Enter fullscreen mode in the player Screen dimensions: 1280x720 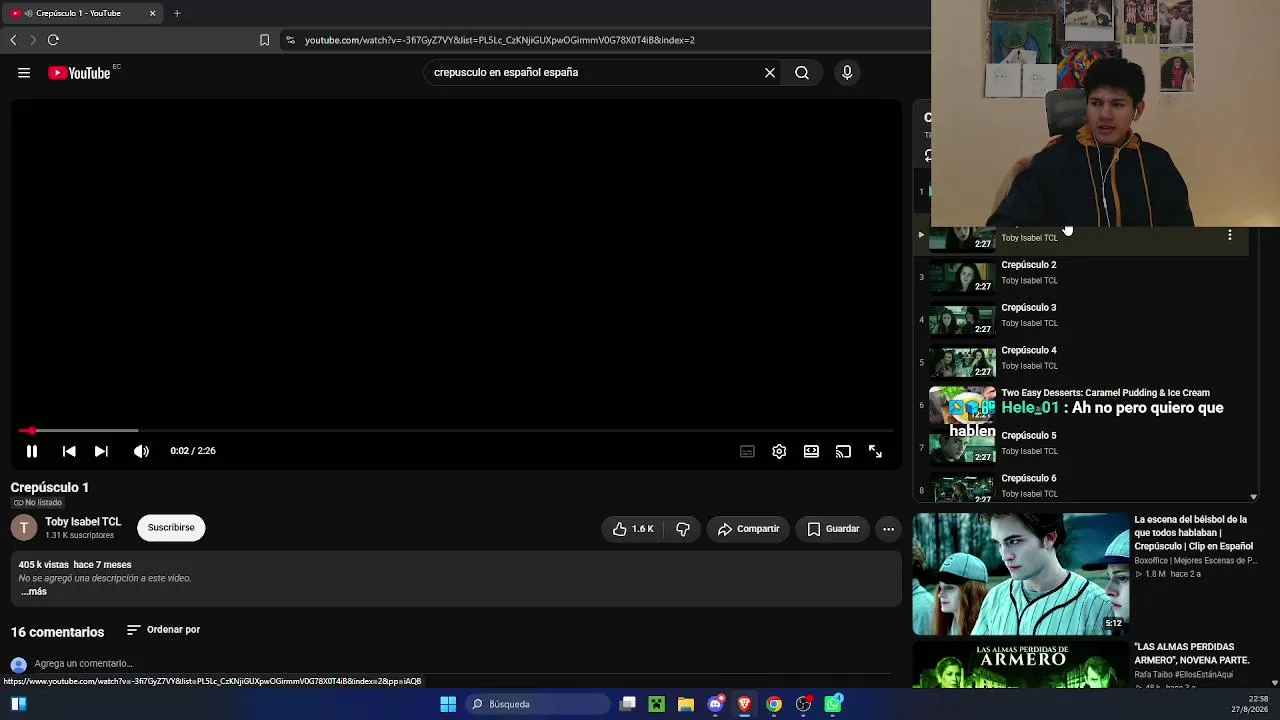[x=875, y=451]
